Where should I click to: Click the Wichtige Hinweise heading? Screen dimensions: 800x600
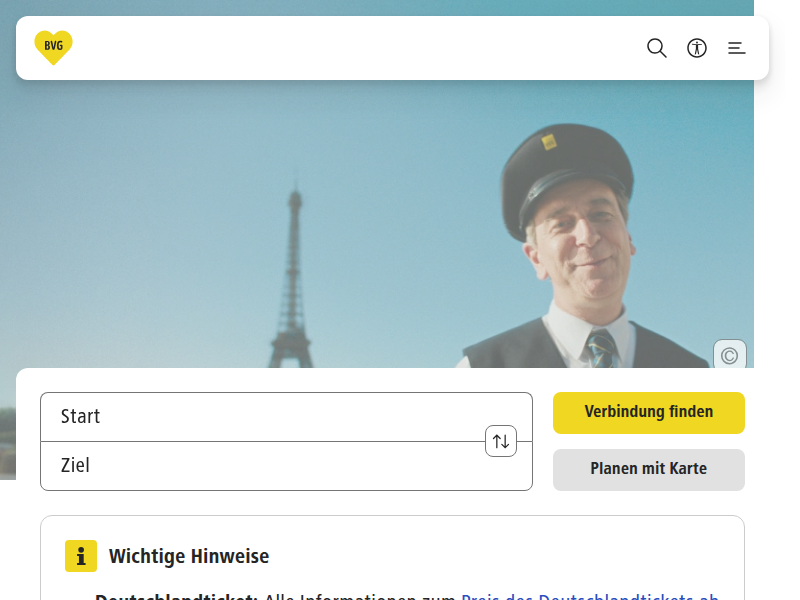coord(189,556)
